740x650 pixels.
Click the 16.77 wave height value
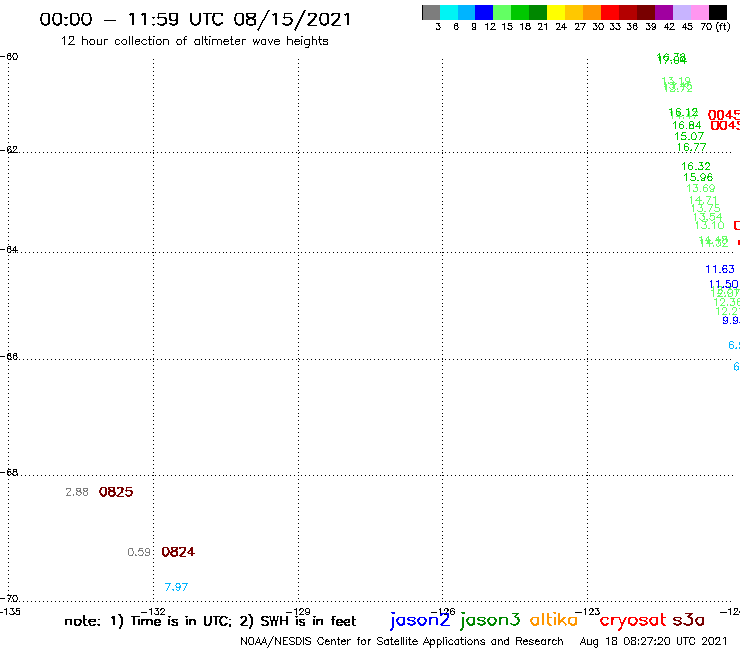(691, 147)
